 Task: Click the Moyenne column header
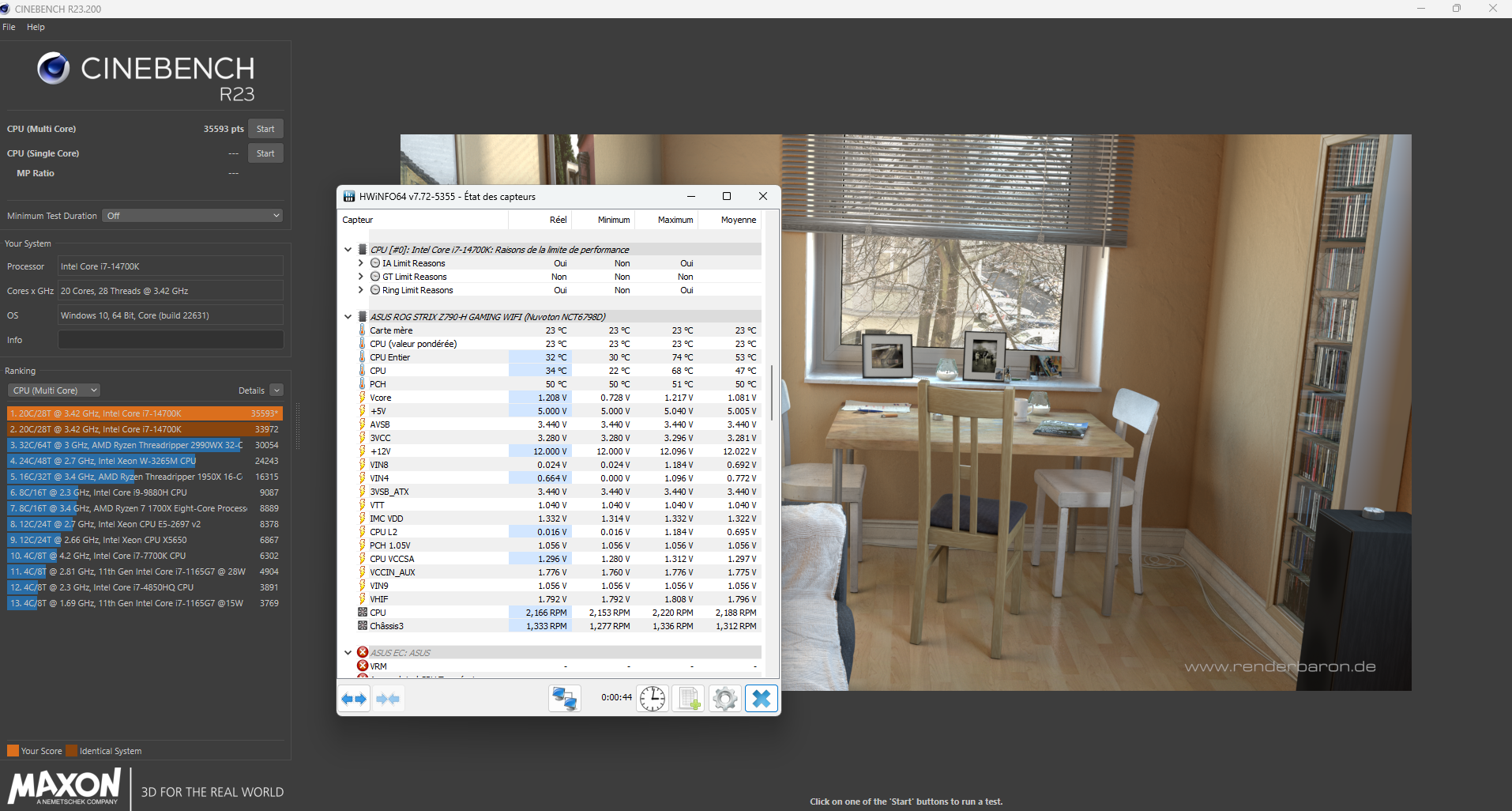(730, 220)
